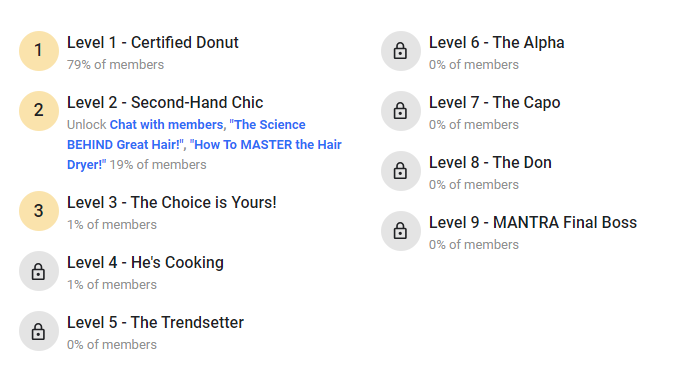Click the lock icon for Level 4
The height and width of the screenshot is (373, 673).
click(39, 271)
